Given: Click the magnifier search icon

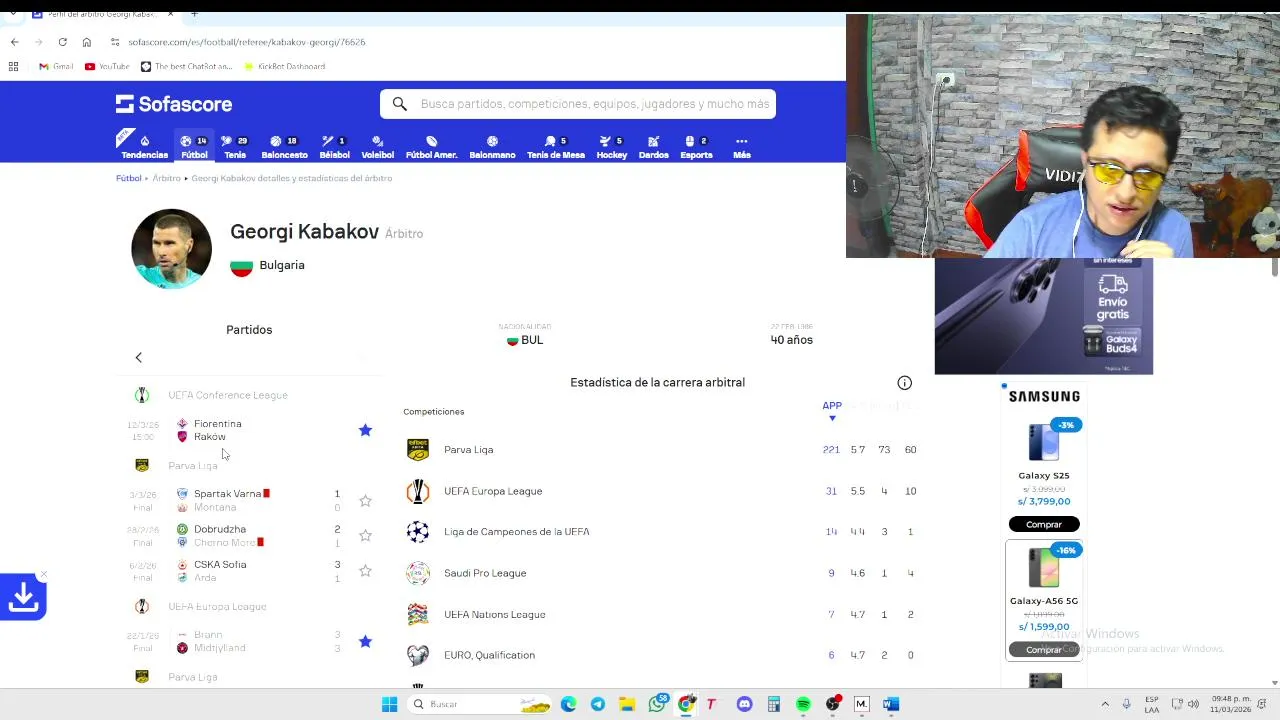Looking at the screenshot, I should tap(399, 104).
